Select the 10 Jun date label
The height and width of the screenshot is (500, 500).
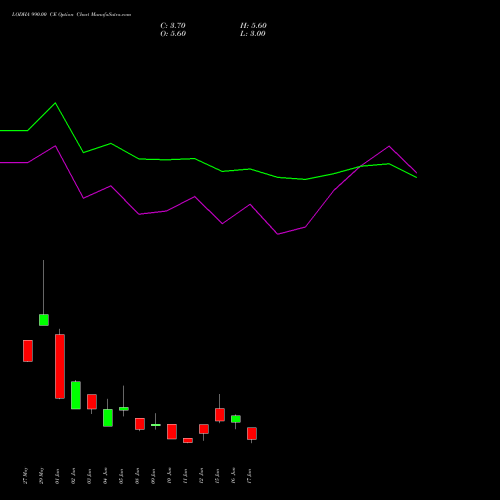(170, 476)
